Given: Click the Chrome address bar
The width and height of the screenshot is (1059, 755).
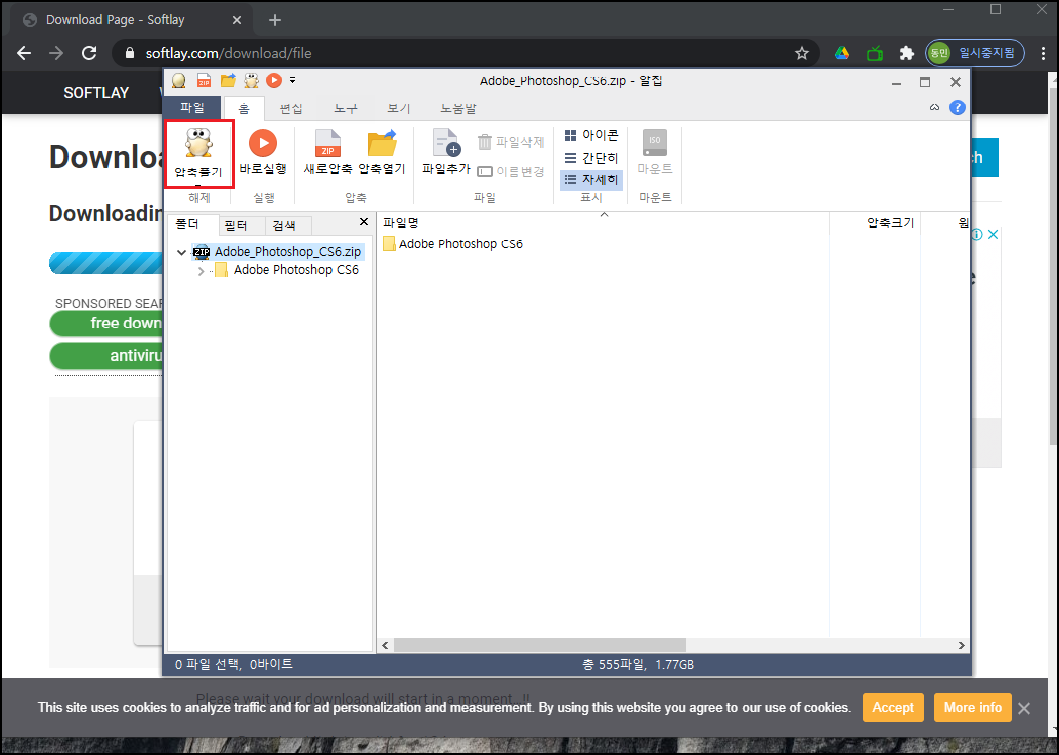Looking at the screenshot, I should coord(466,53).
